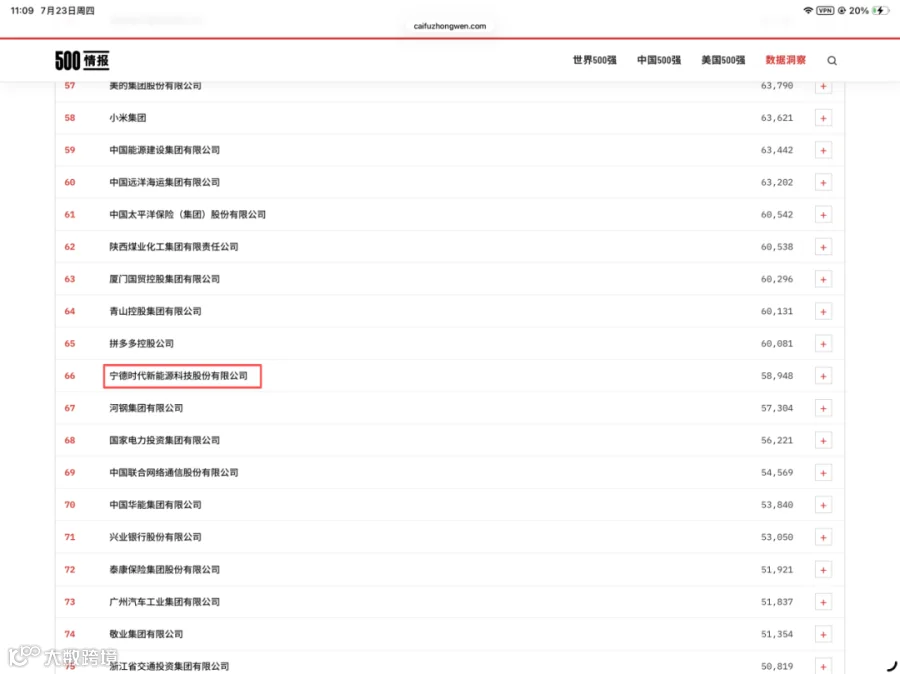
Task: Expand plus for 泰康保险集团 row
Action: click(823, 570)
